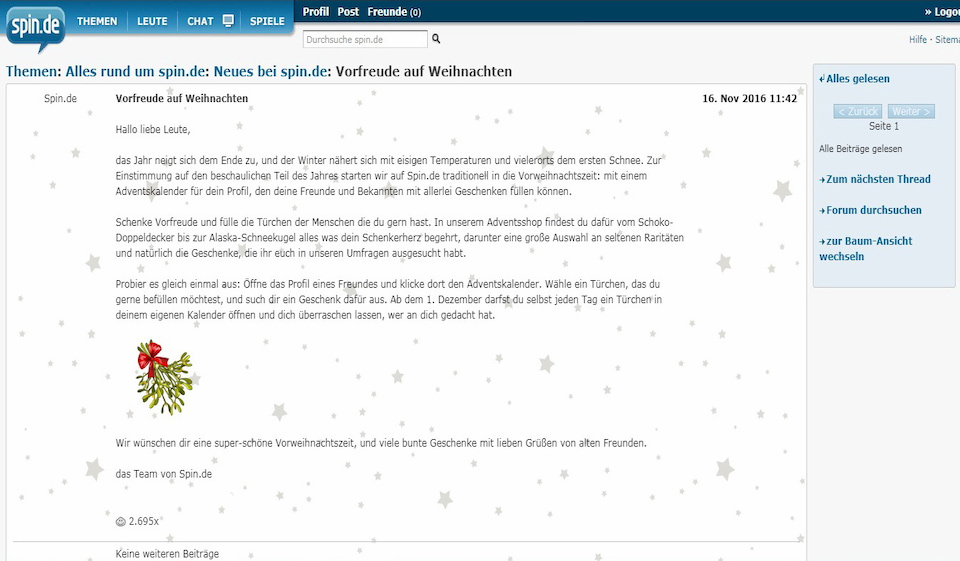Screen dimensions: 960x561
Task: Click the Weiter button
Action: 911,111
